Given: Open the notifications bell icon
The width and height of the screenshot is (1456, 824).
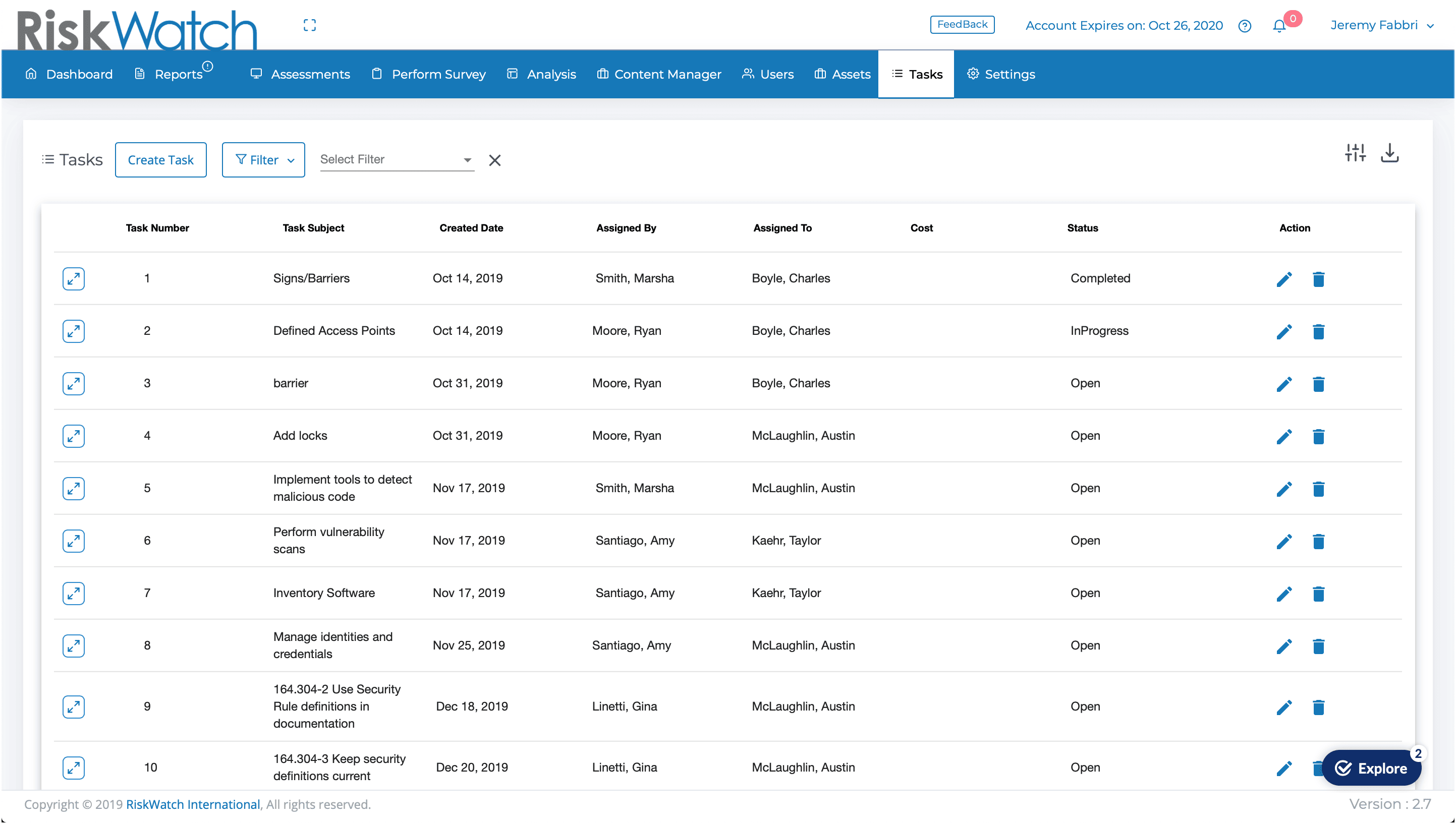Looking at the screenshot, I should pos(1279,26).
